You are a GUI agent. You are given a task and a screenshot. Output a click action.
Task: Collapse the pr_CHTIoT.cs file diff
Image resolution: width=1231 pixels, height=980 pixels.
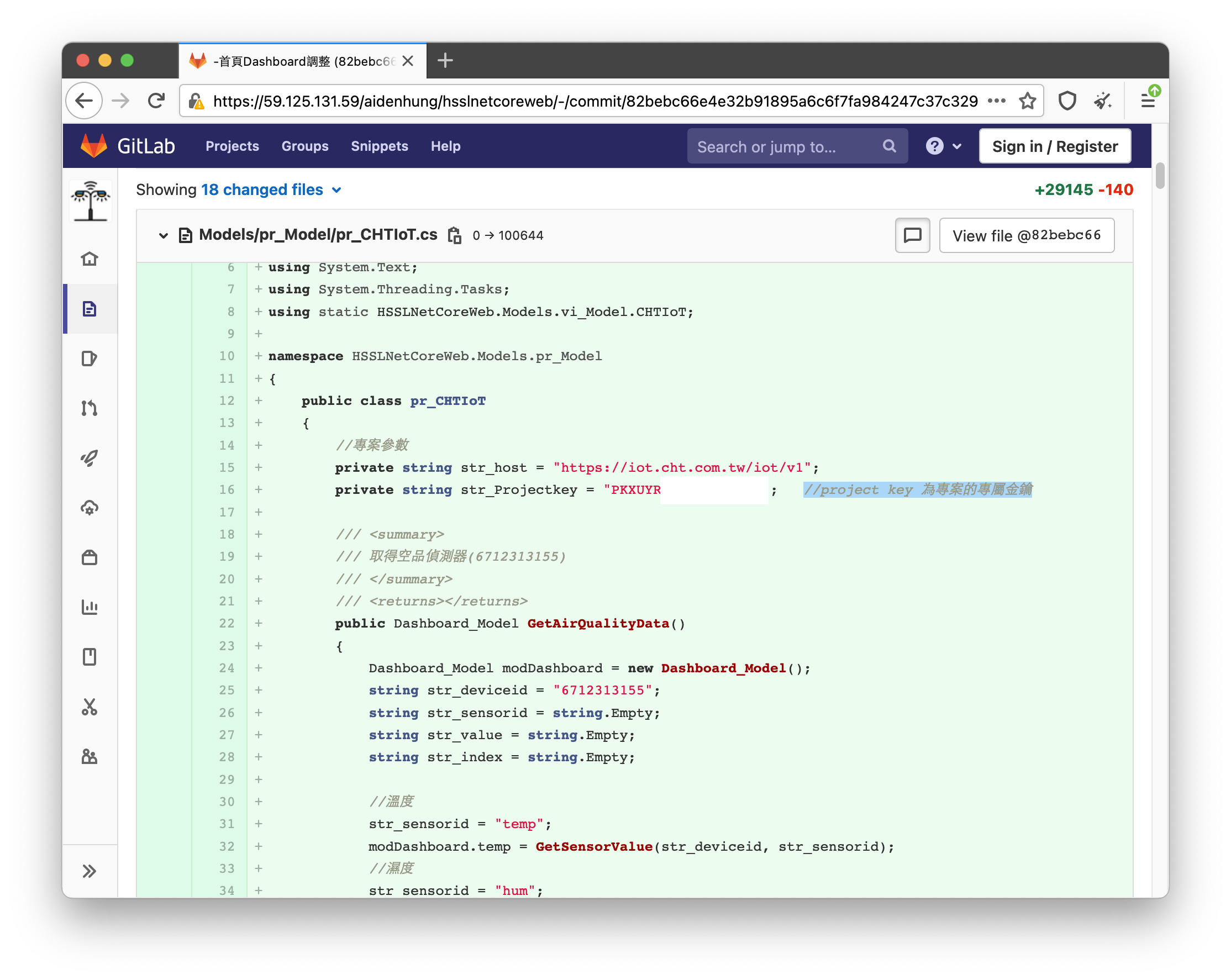coord(164,235)
